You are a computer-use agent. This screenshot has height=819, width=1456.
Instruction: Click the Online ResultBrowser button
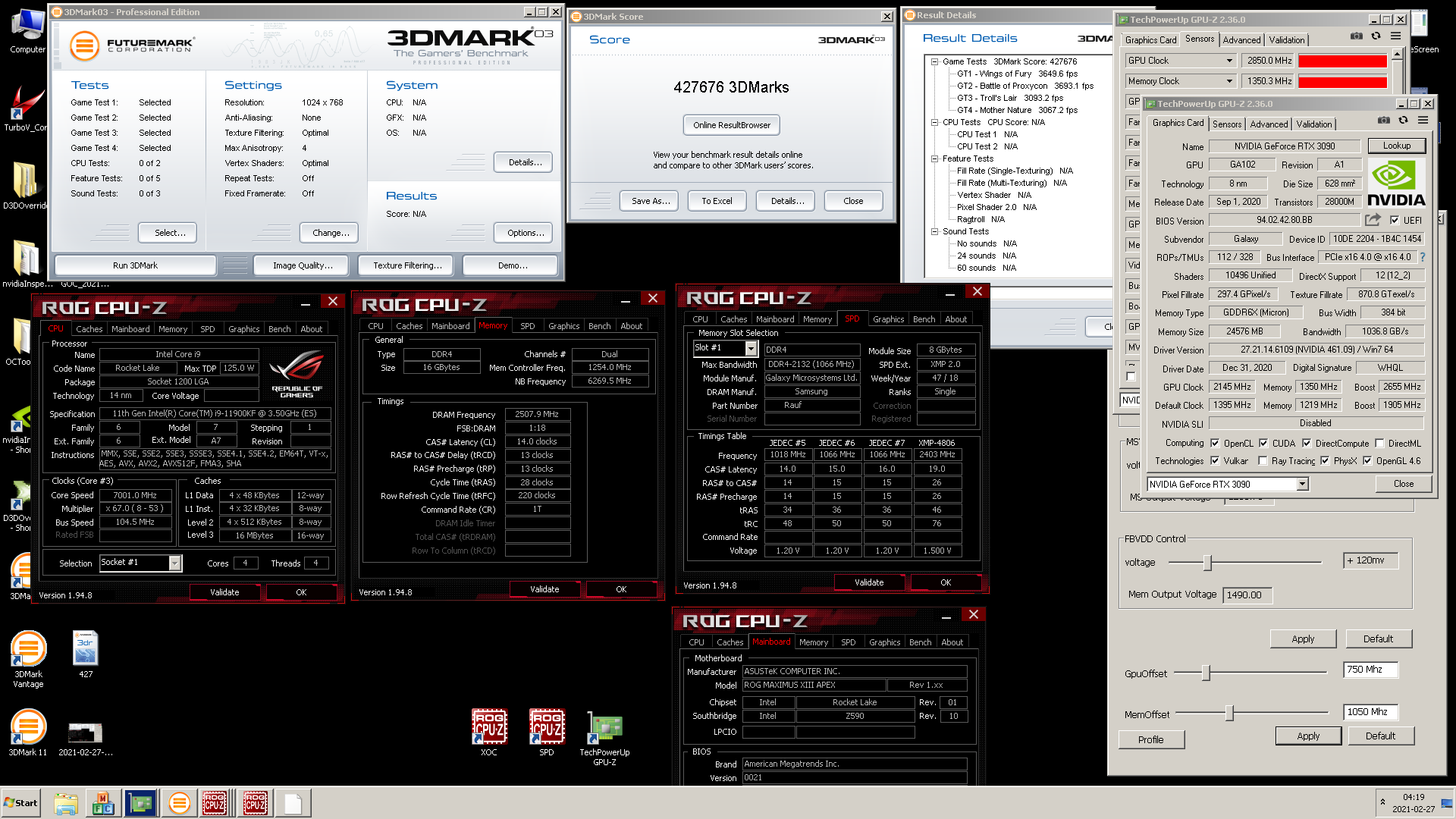tap(731, 125)
